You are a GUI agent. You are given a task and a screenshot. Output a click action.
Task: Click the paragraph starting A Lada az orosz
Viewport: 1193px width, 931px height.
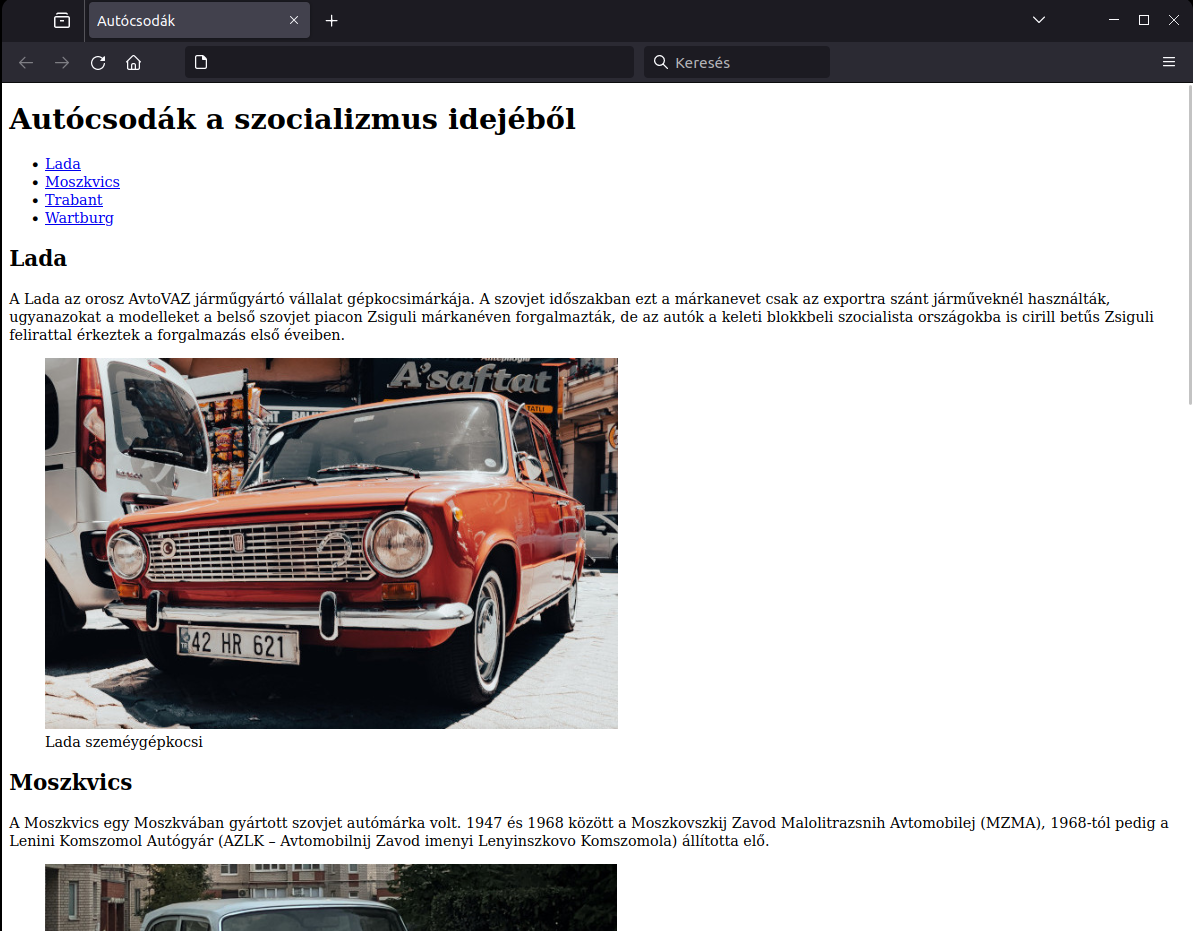[581, 316]
